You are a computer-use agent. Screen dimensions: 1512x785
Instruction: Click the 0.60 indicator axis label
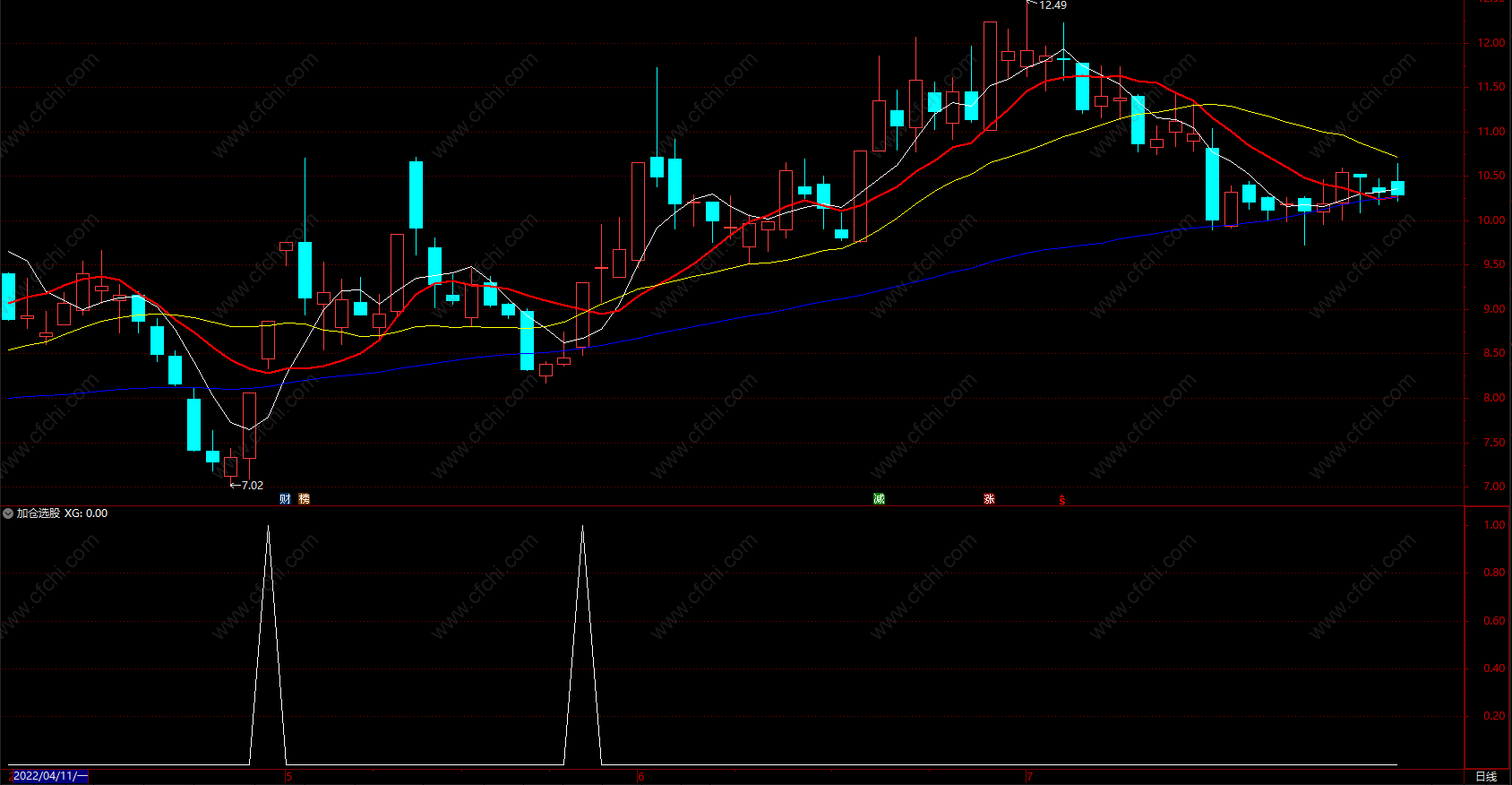click(x=1494, y=620)
